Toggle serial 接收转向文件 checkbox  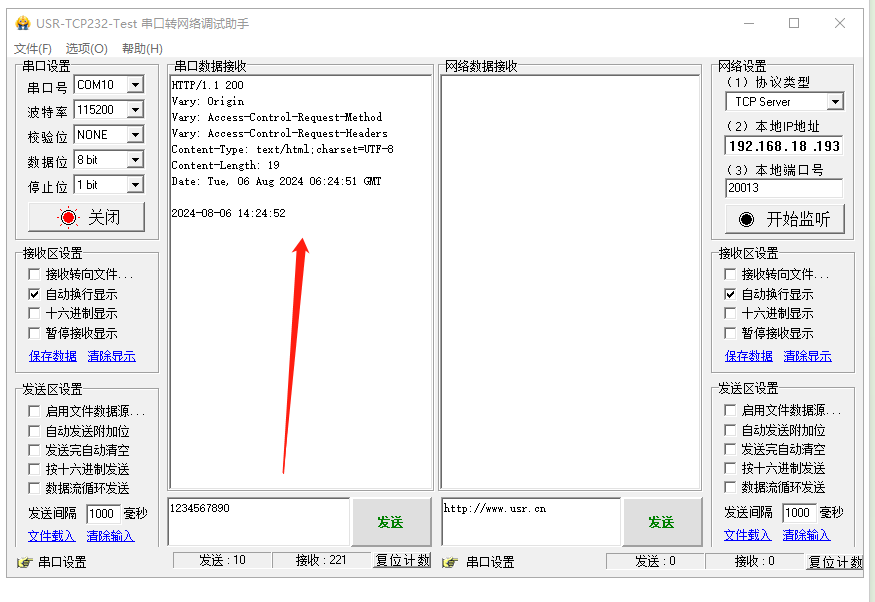(34, 274)
